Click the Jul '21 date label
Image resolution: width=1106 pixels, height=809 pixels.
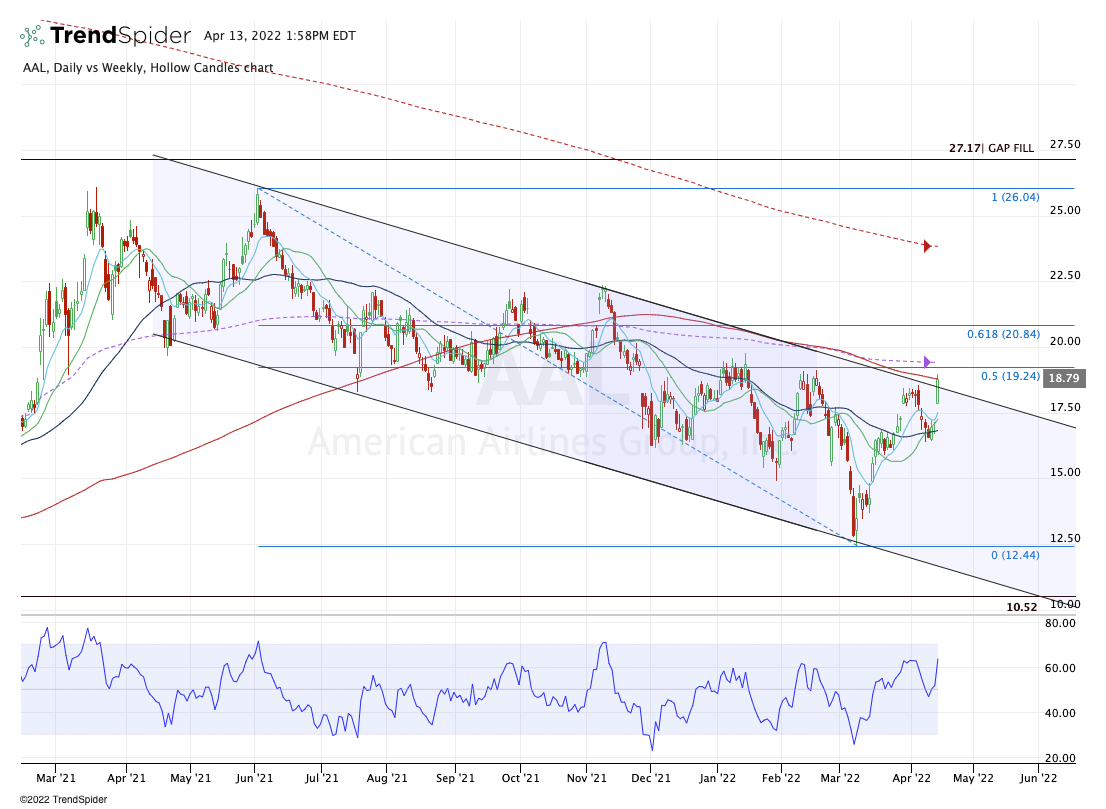[x=321, y=778]
